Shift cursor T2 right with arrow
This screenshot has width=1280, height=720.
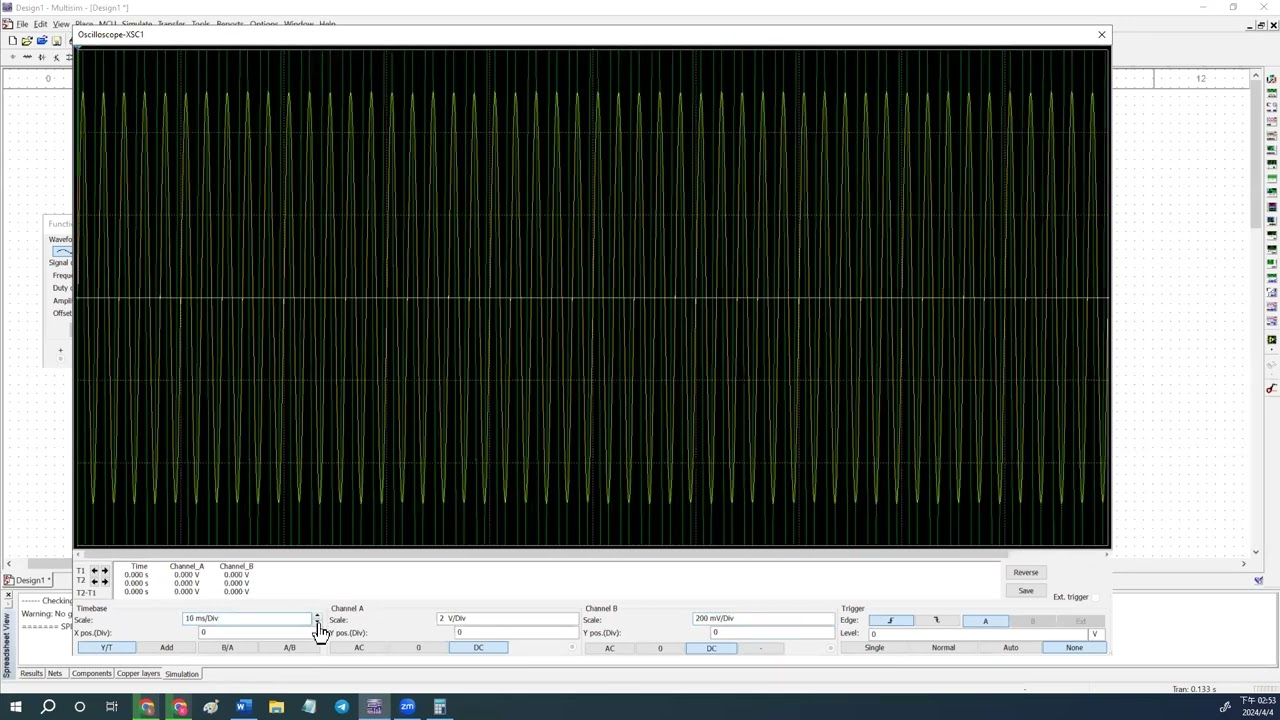(104, 581)
